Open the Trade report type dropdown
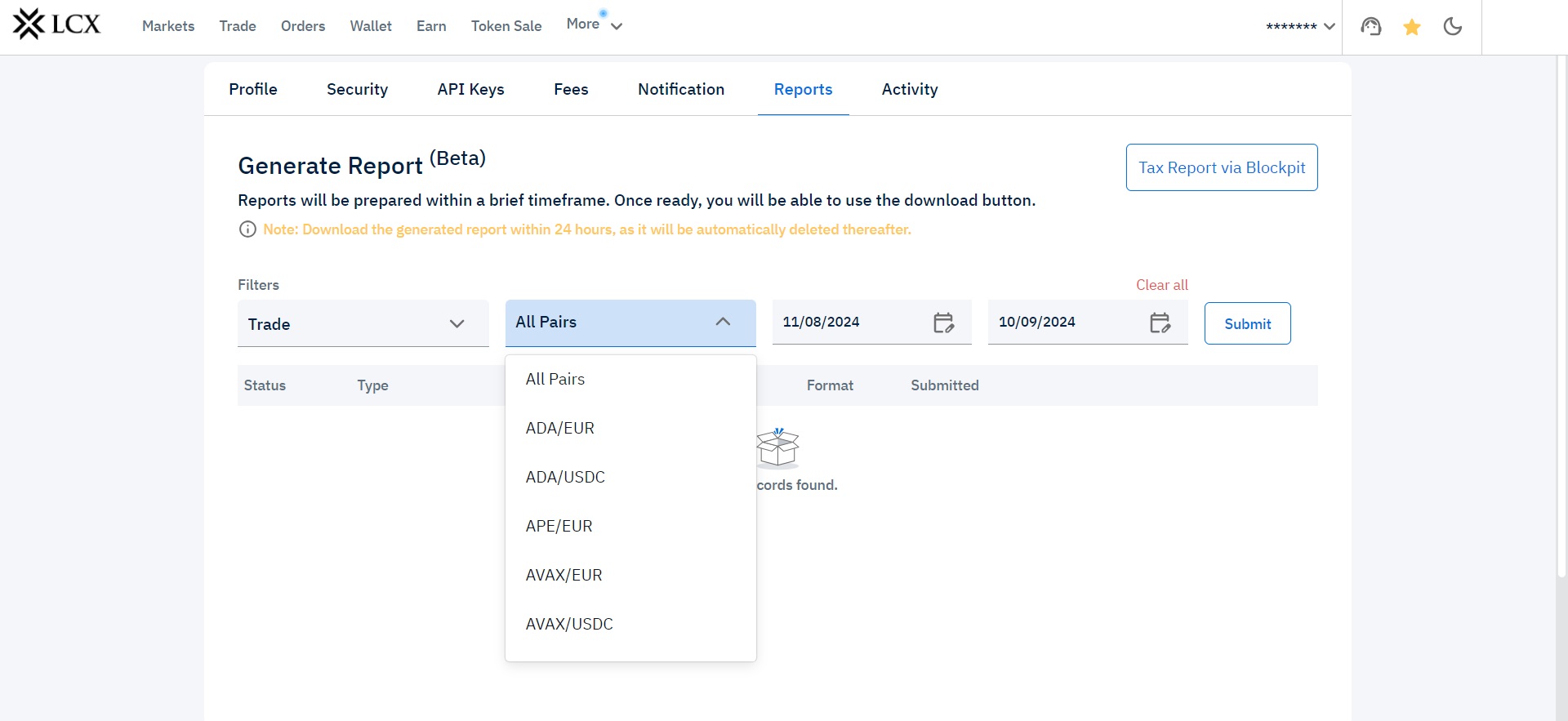 point(363,324)
